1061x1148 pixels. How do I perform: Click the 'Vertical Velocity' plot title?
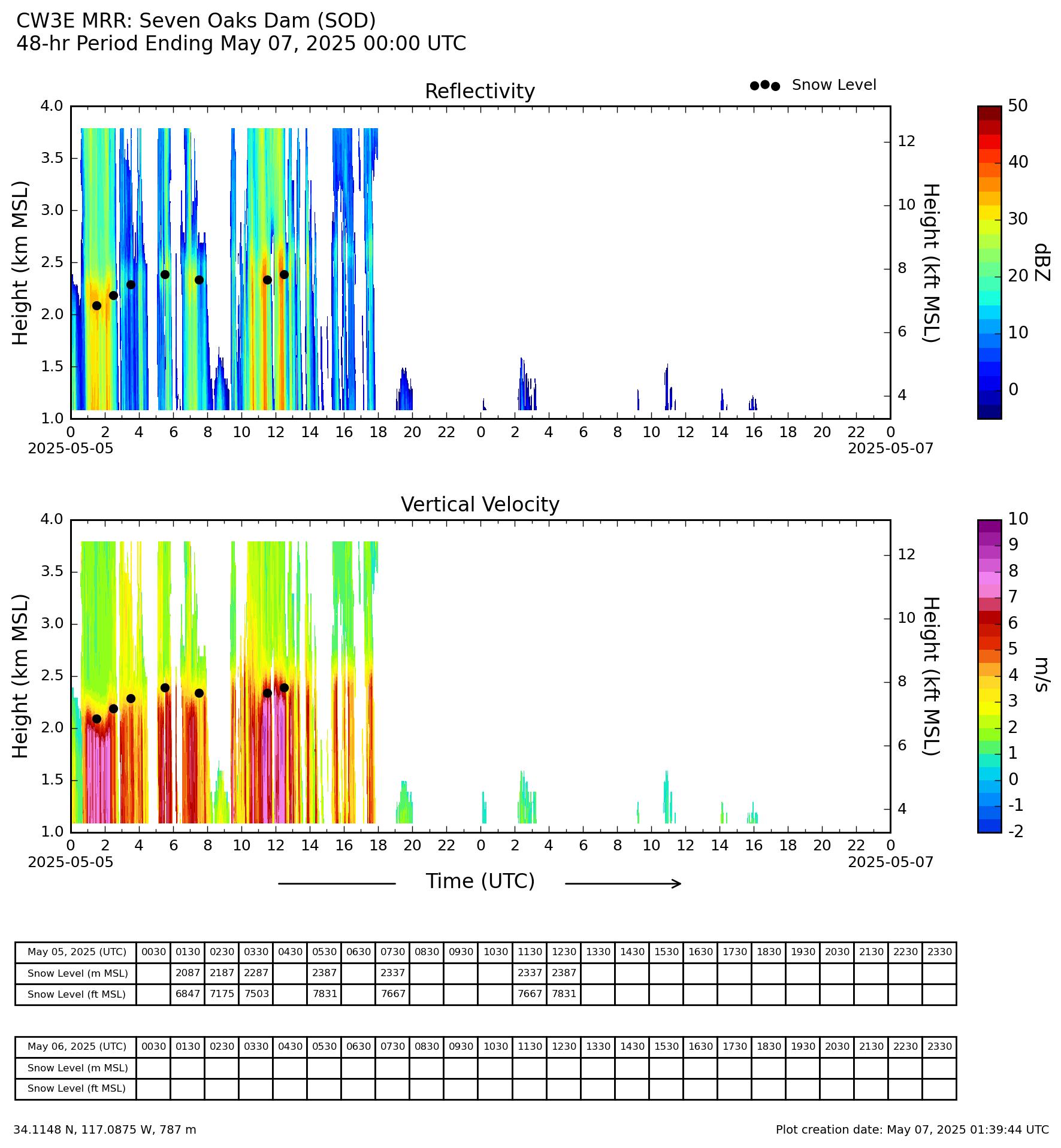[480, 505]
